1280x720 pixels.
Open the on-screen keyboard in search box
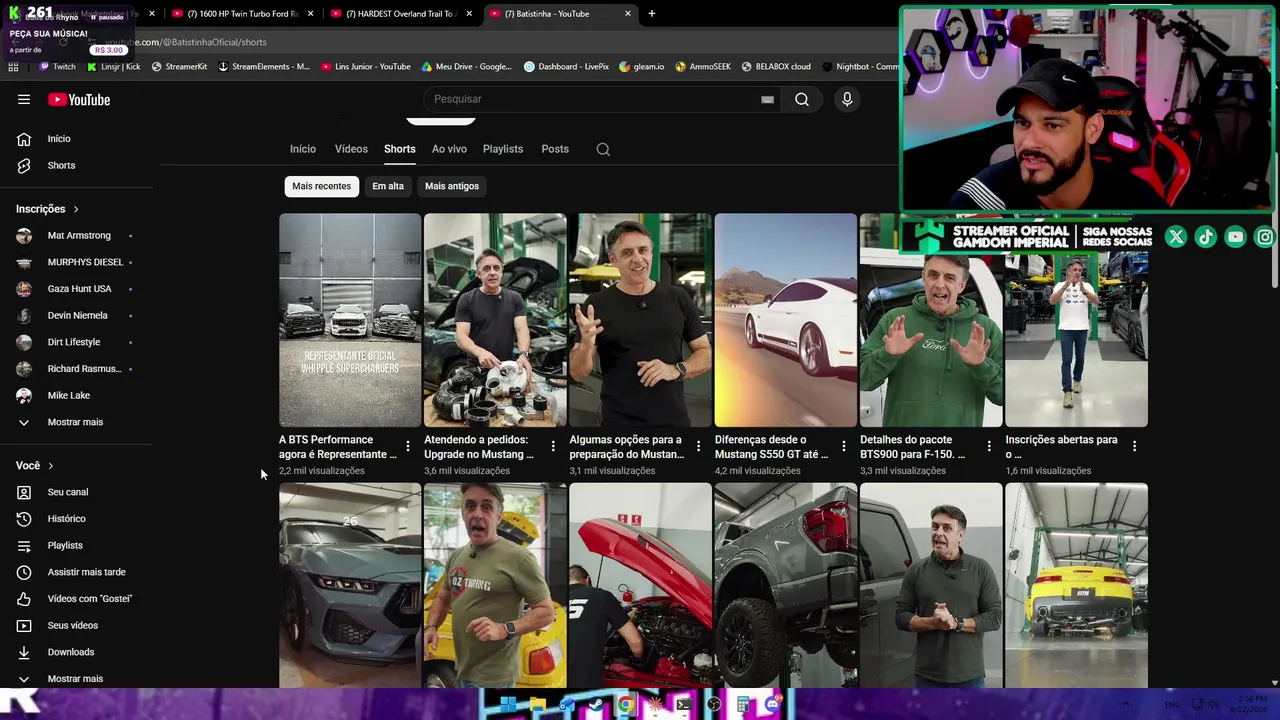pos(767,99)
